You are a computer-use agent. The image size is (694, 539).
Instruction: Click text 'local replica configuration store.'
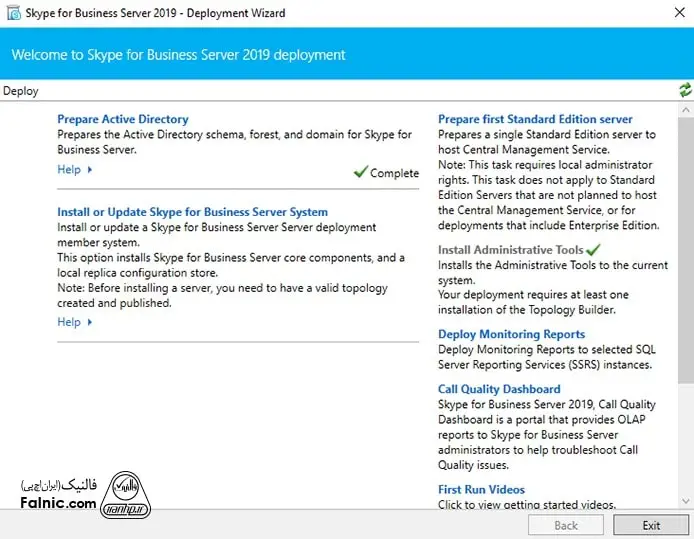(137, 273)
